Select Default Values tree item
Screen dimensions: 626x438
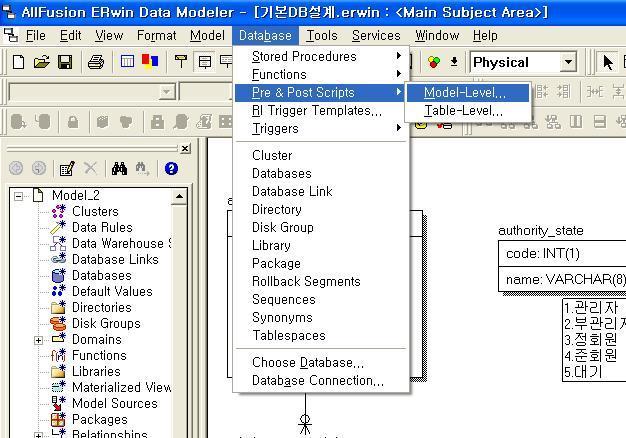[112, 291]
